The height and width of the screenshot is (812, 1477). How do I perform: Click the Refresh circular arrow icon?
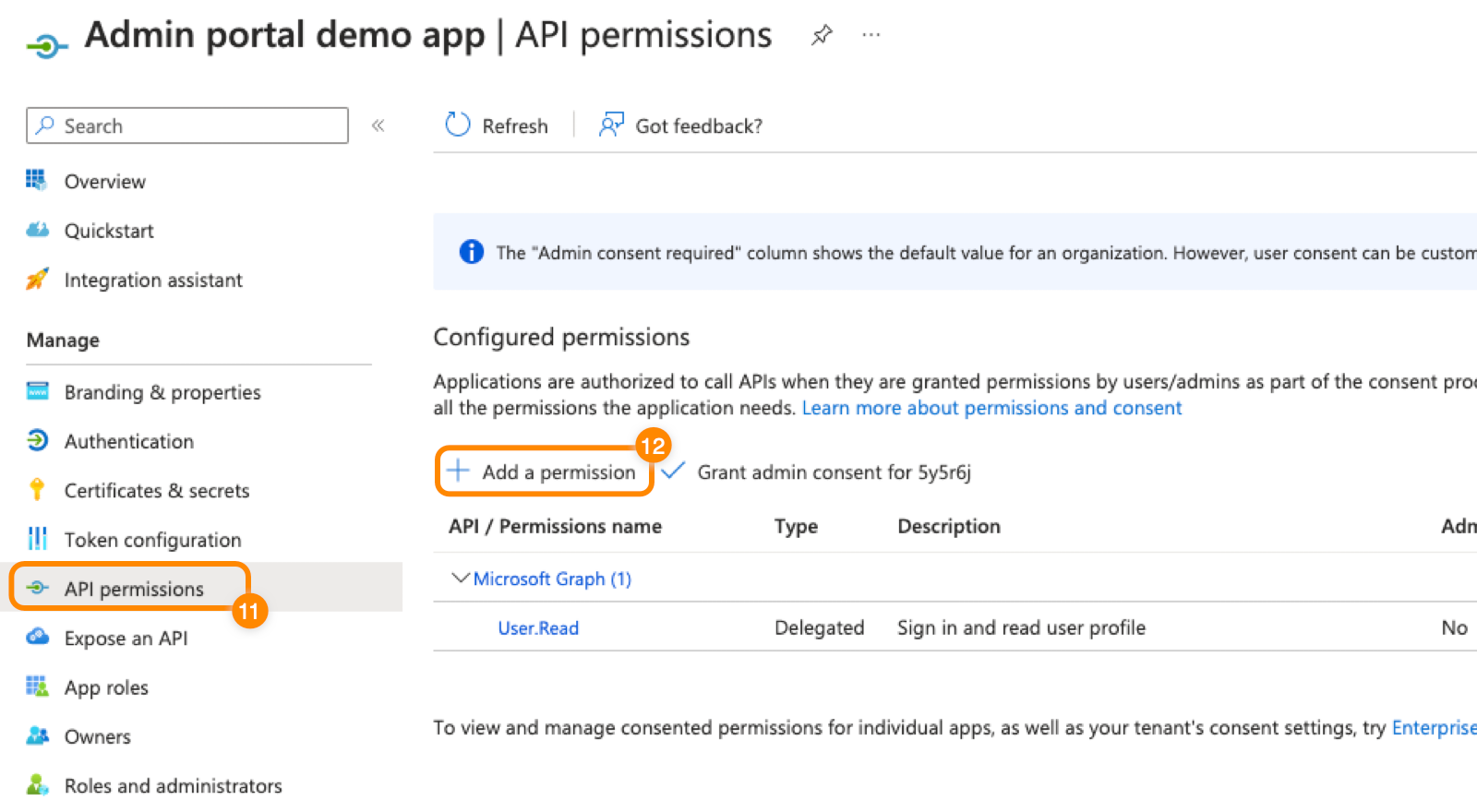(x=458, y=125)
